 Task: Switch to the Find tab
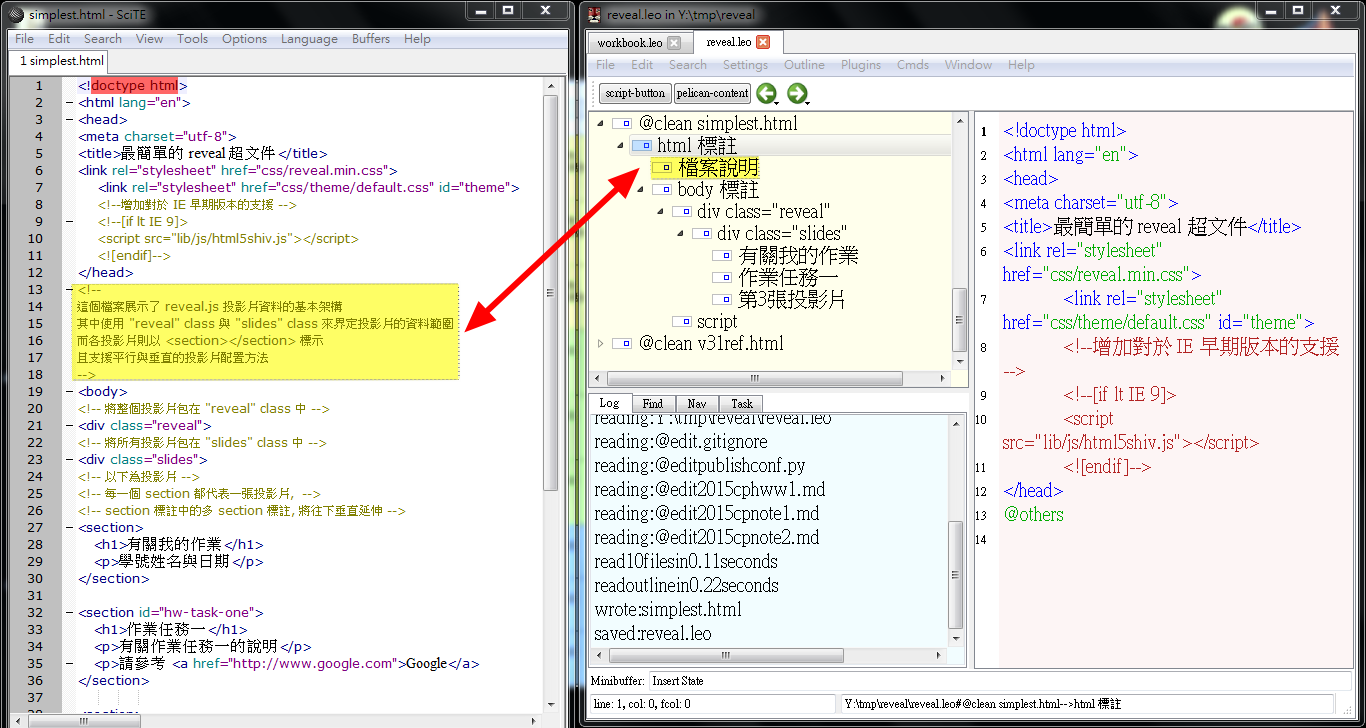point(652,403)
